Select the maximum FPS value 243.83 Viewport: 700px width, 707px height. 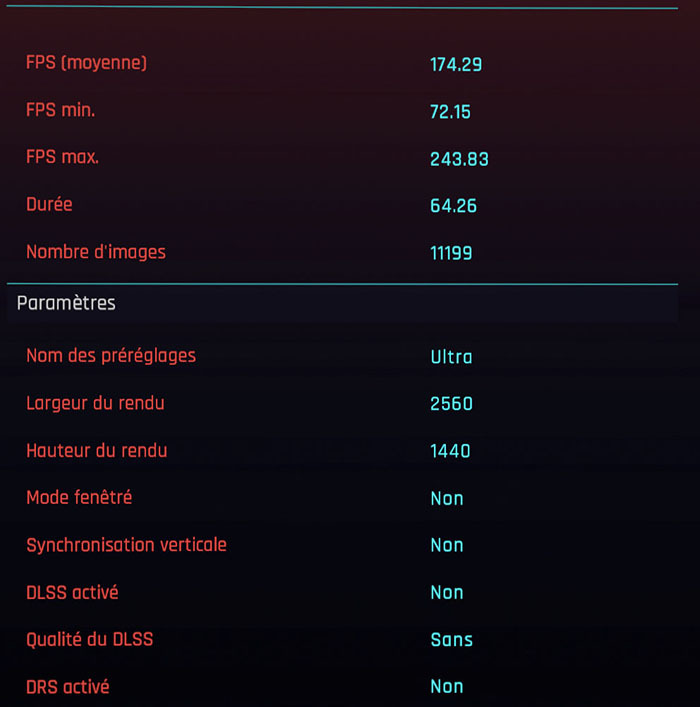[459, 159]
